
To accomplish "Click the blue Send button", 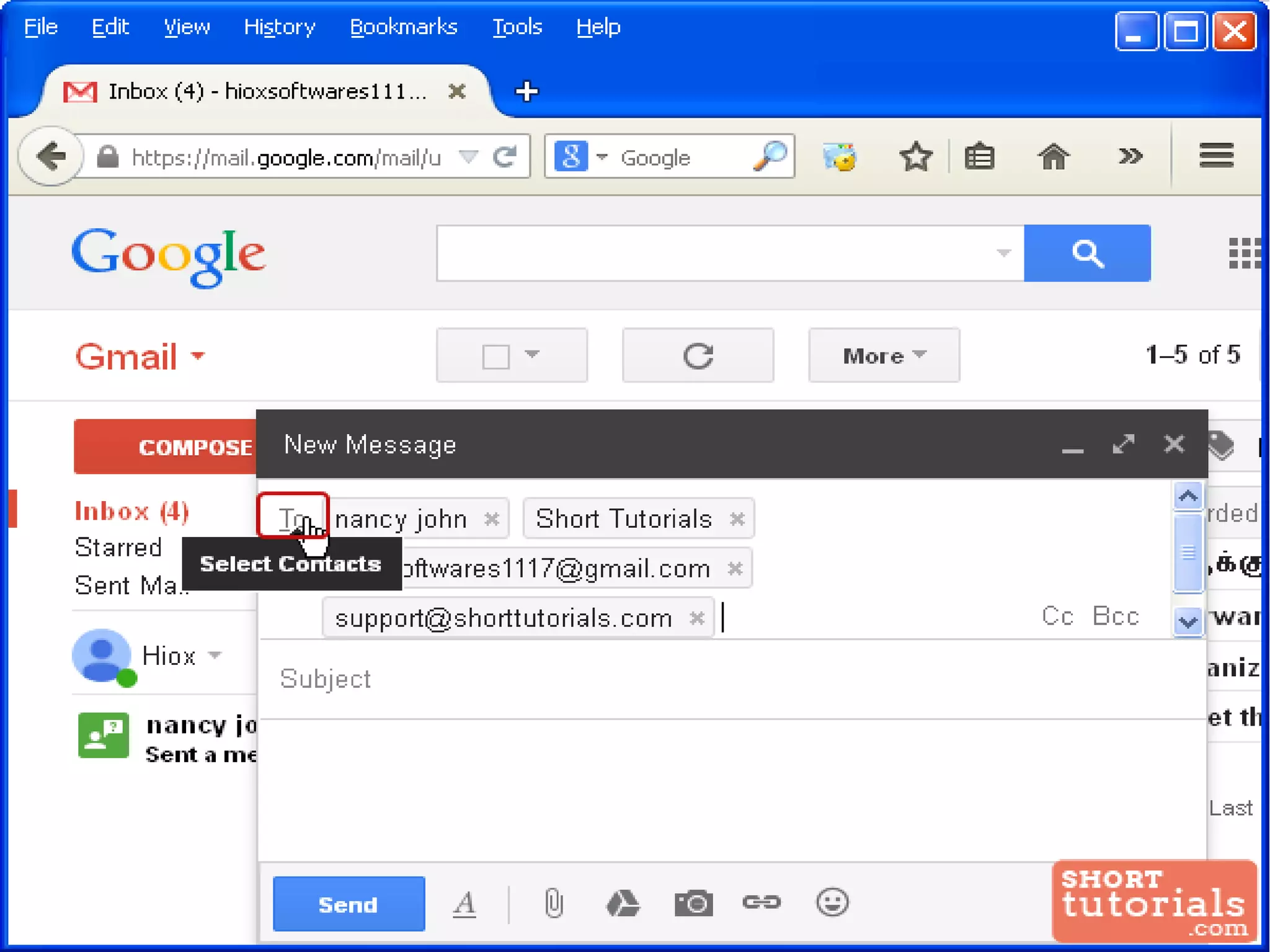I will (x=349, y=904).
